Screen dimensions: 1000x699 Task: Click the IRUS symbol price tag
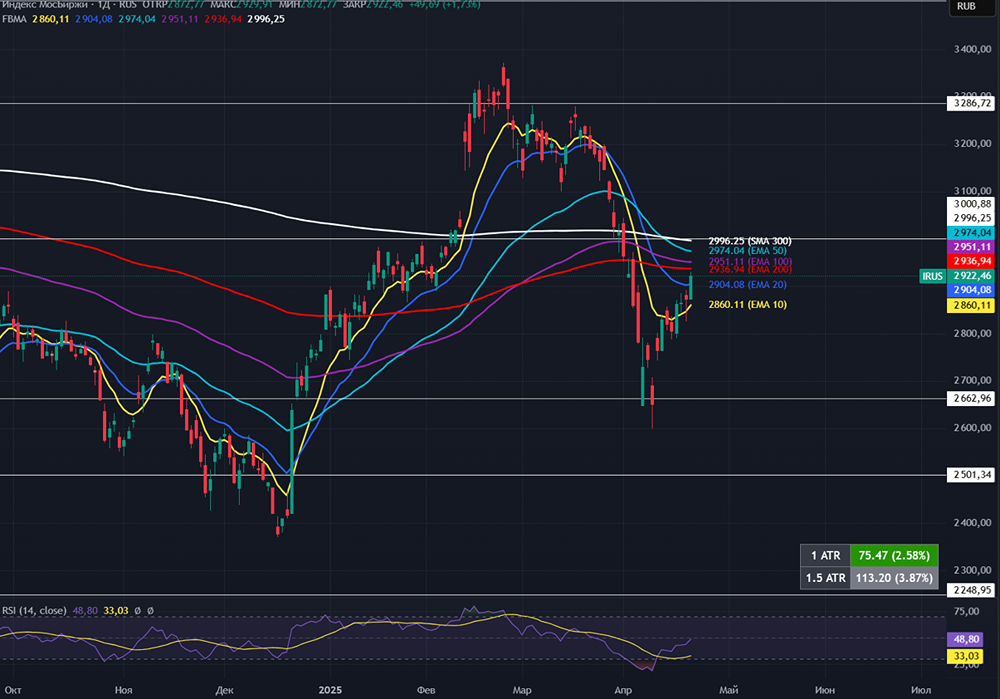(927, 275)
